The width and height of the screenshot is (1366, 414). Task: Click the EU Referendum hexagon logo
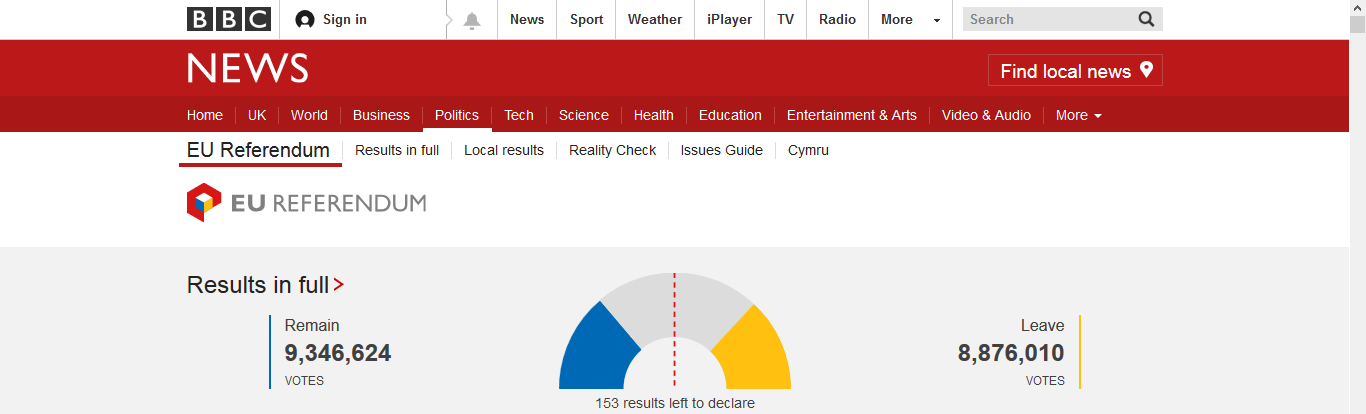pos(203,202)
